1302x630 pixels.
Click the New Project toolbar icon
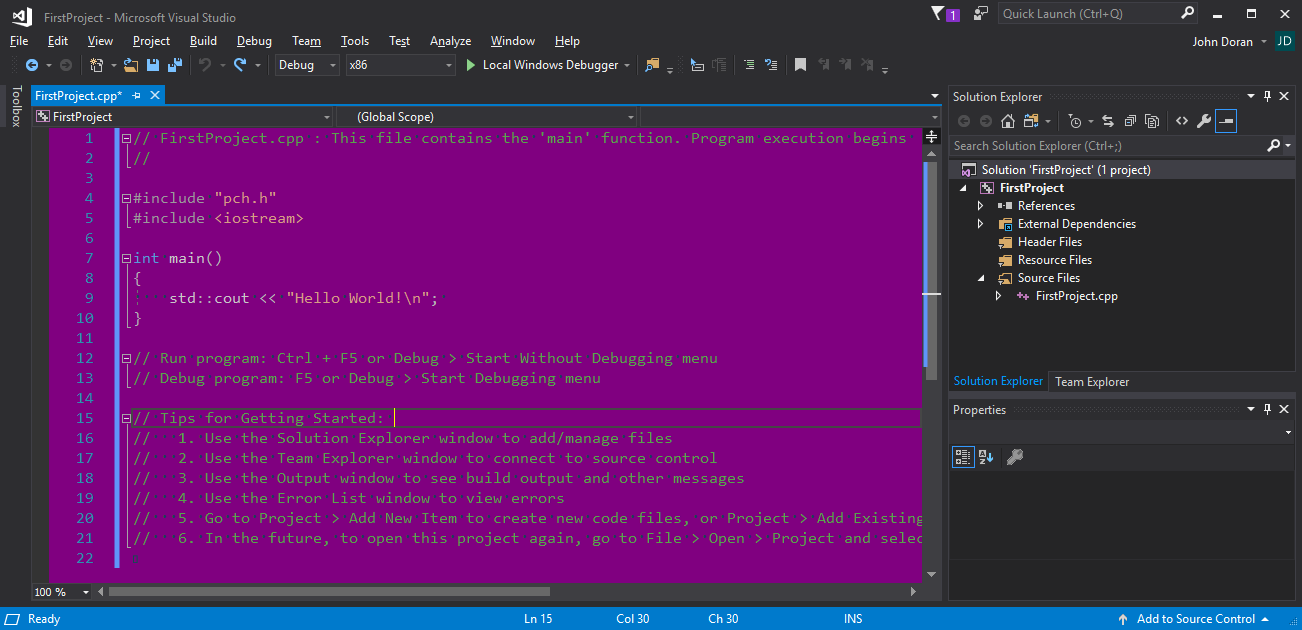pos(97,65)
